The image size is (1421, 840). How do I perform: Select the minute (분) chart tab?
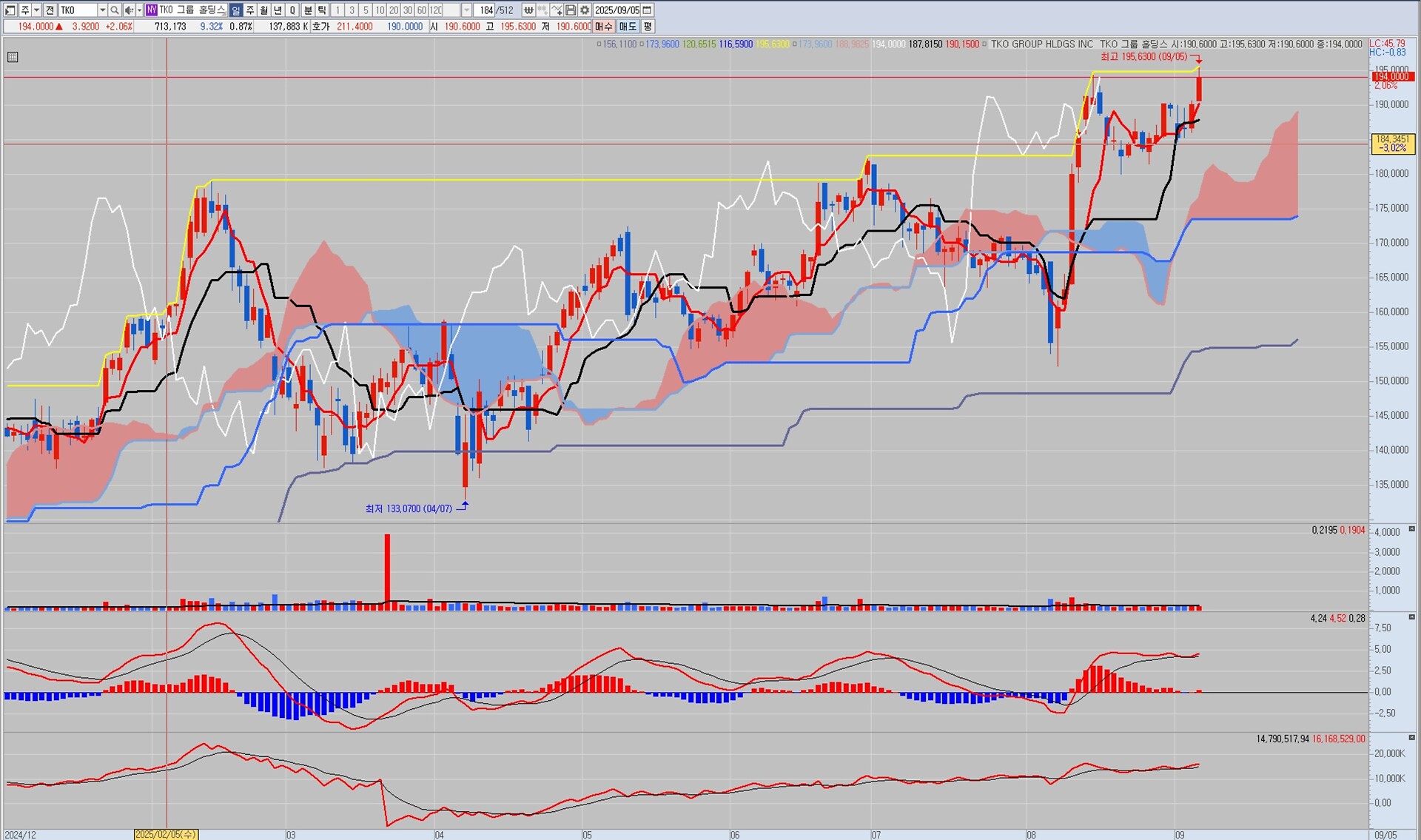tap(308, 10)
